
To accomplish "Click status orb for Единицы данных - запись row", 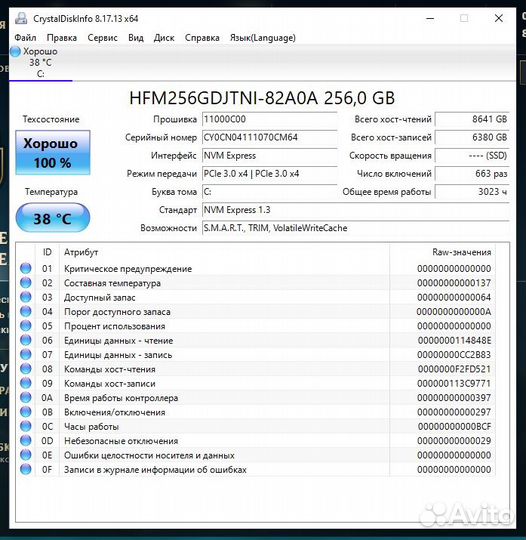I will point(25,355).
